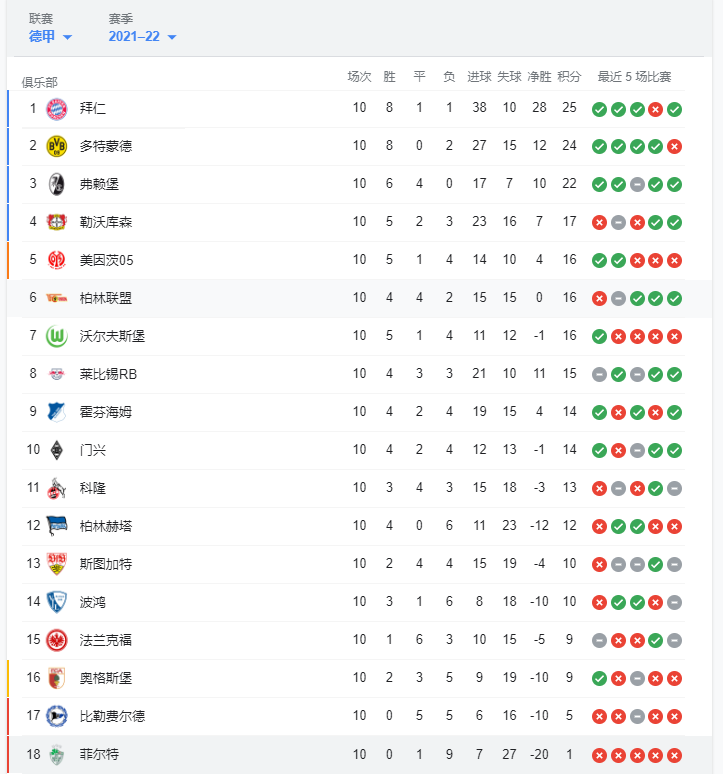Open the 勒沃库森 team link
723x774 pixels.
tap(106, 222)
